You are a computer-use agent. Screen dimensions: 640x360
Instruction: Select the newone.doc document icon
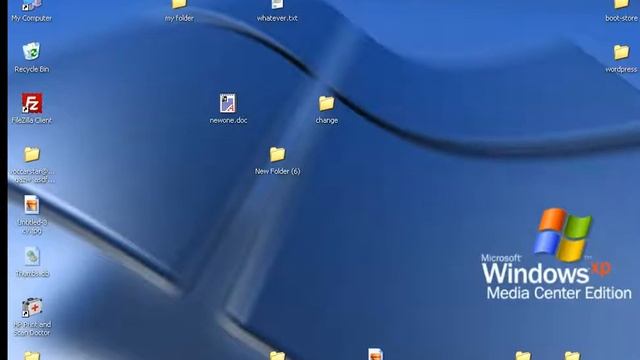(228, 103)
